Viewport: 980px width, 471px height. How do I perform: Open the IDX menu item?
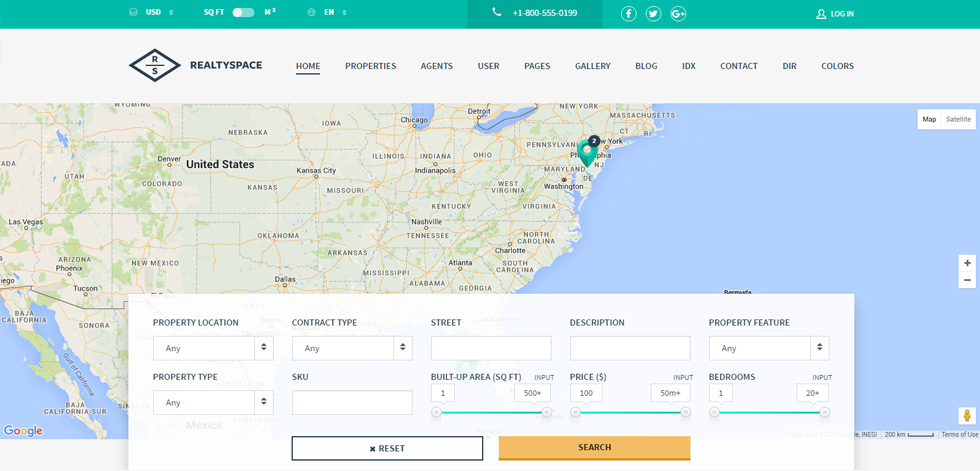[689, 66]
